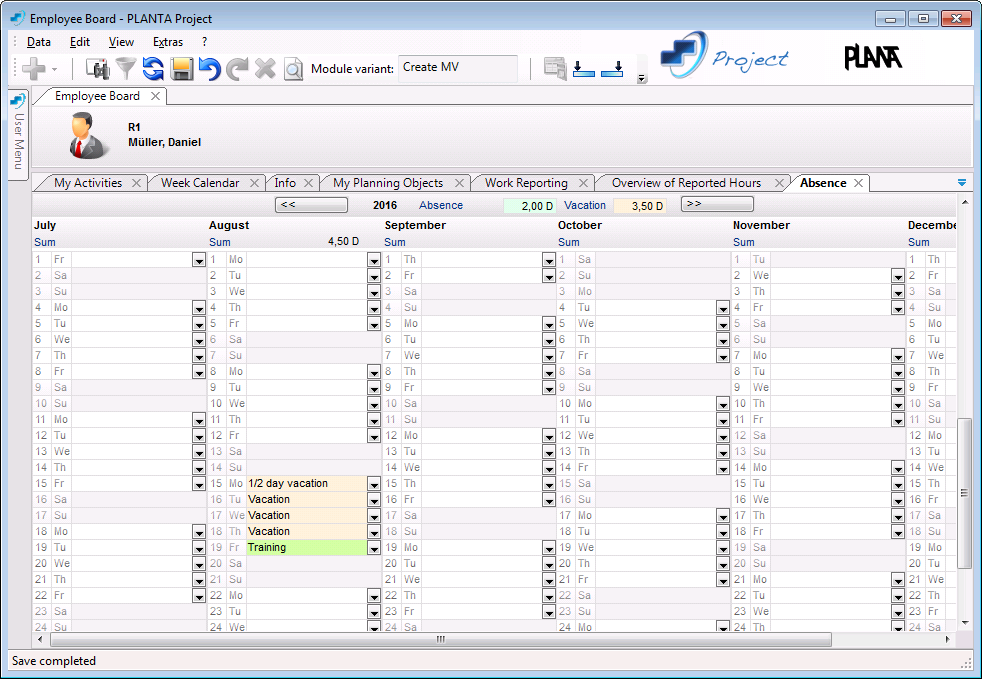Select the Vacation entry on August 17

(x=306, y=516)
